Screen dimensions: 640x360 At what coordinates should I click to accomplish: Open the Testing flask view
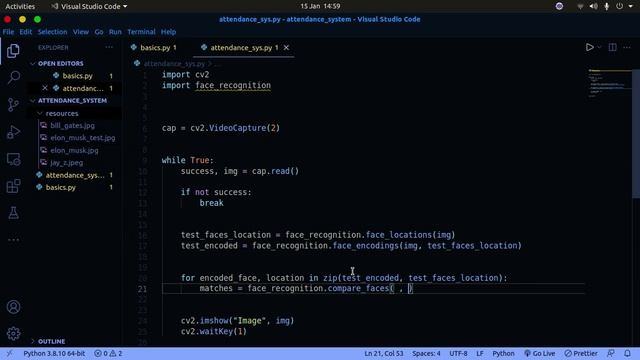(13, 213)
